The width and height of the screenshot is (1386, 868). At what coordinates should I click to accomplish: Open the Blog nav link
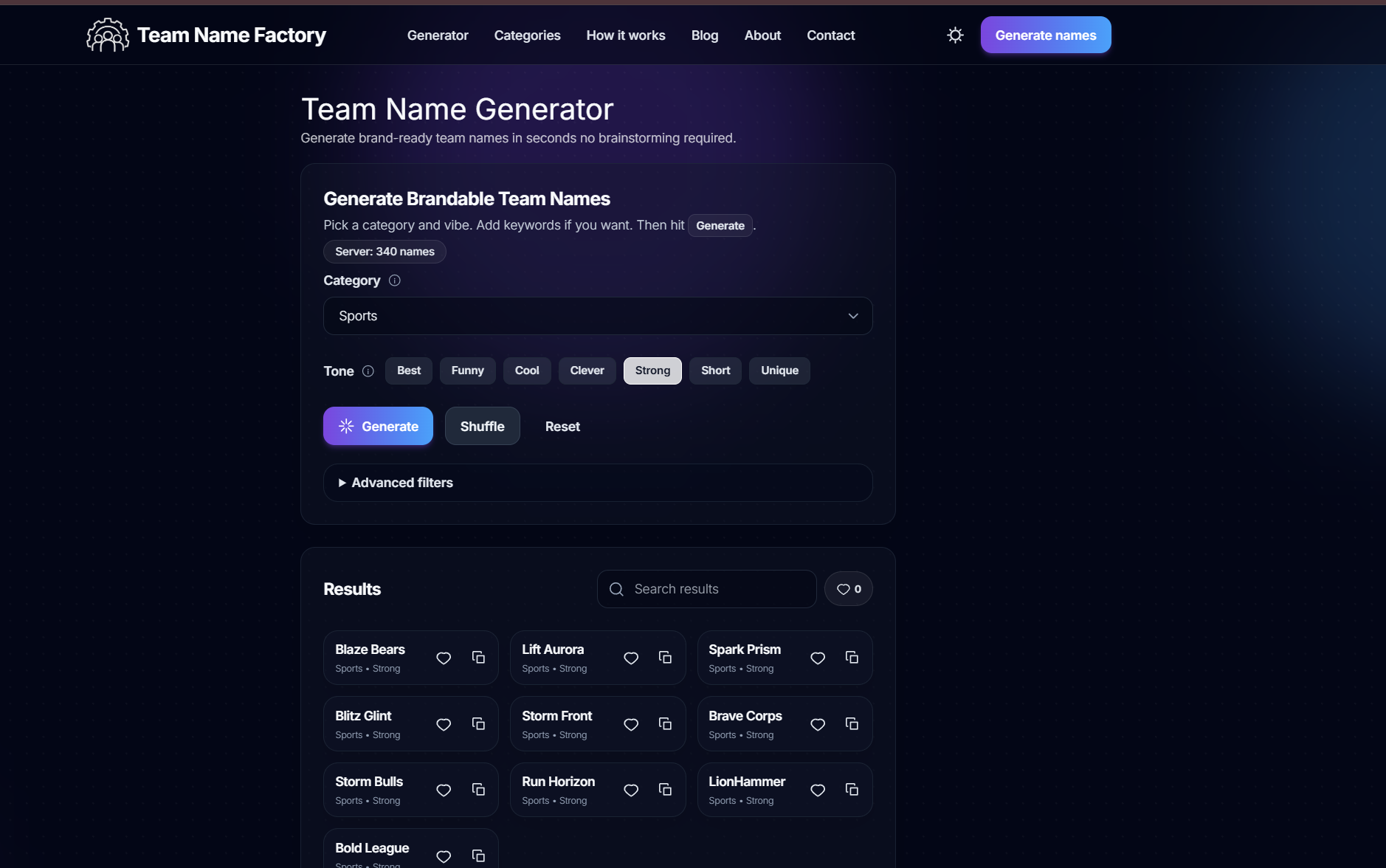(x=705, y=35)
